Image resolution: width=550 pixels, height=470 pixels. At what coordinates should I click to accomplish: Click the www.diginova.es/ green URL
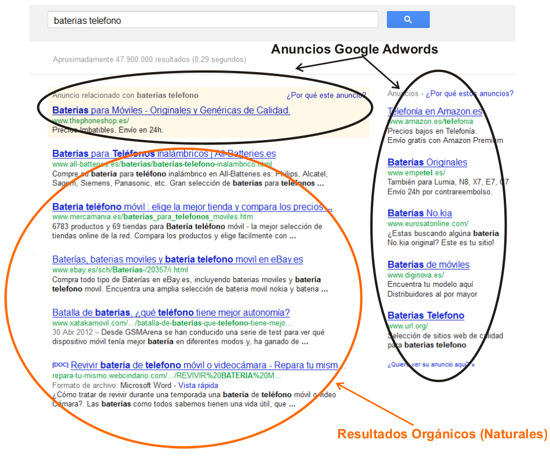point(416,275)
